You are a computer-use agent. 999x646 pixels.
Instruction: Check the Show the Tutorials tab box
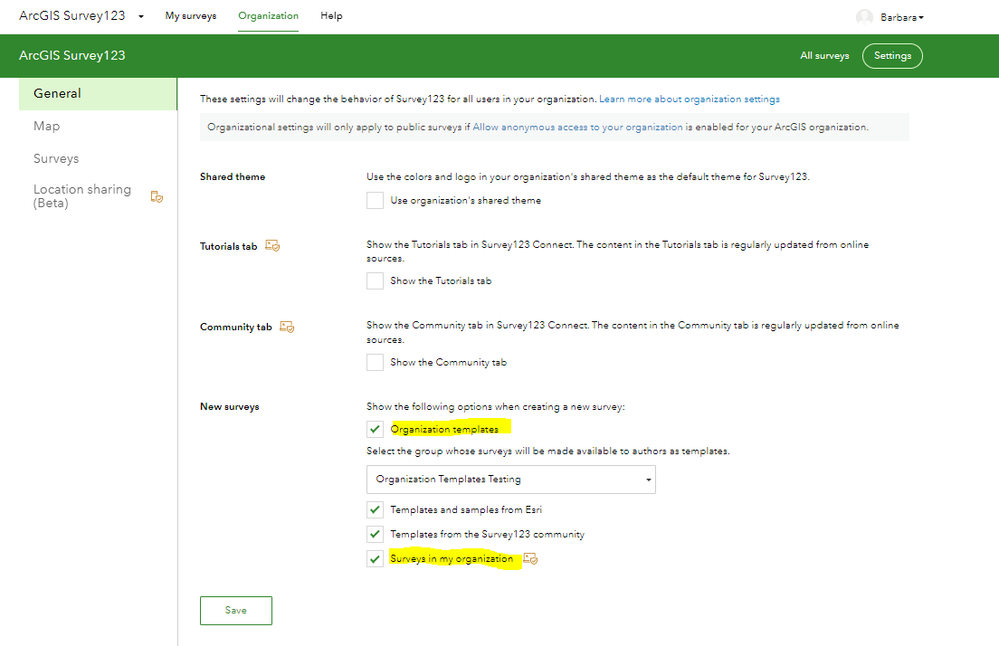[x=375, y=281]
